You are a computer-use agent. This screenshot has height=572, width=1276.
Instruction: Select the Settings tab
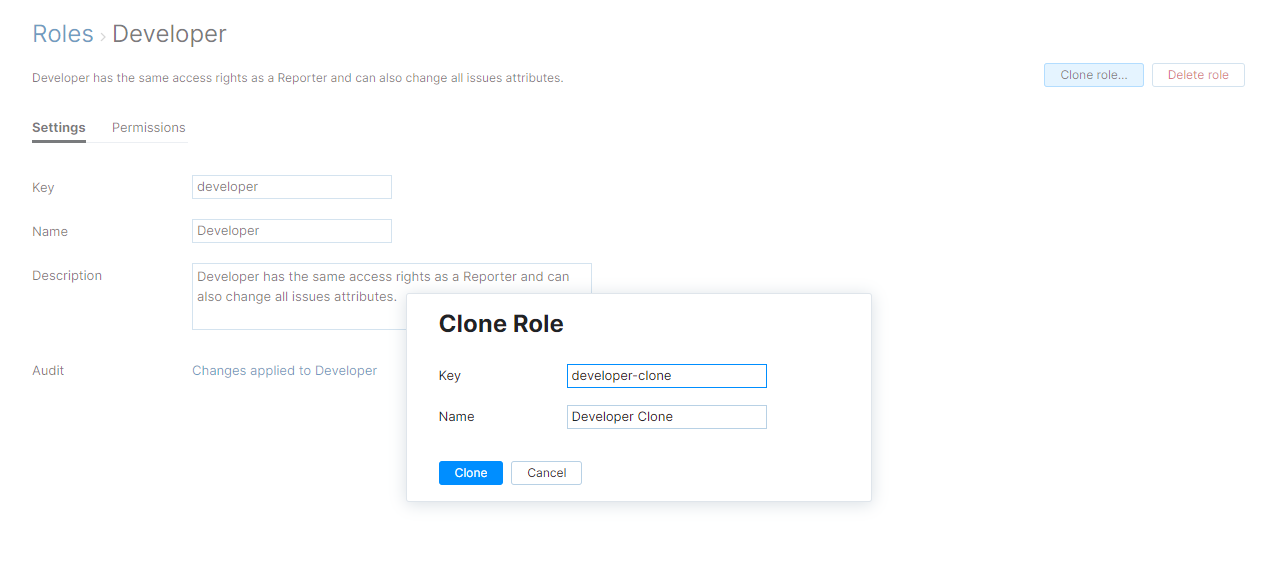[x=59, y=128]
